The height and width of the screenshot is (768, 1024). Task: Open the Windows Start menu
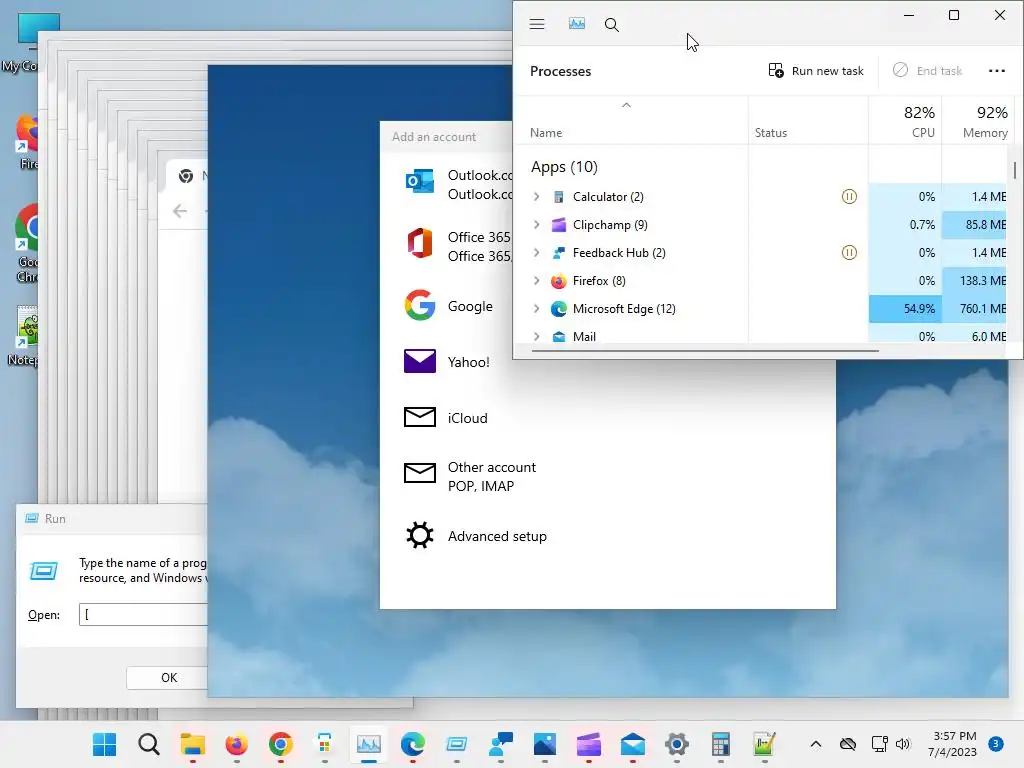pos(104,744)
